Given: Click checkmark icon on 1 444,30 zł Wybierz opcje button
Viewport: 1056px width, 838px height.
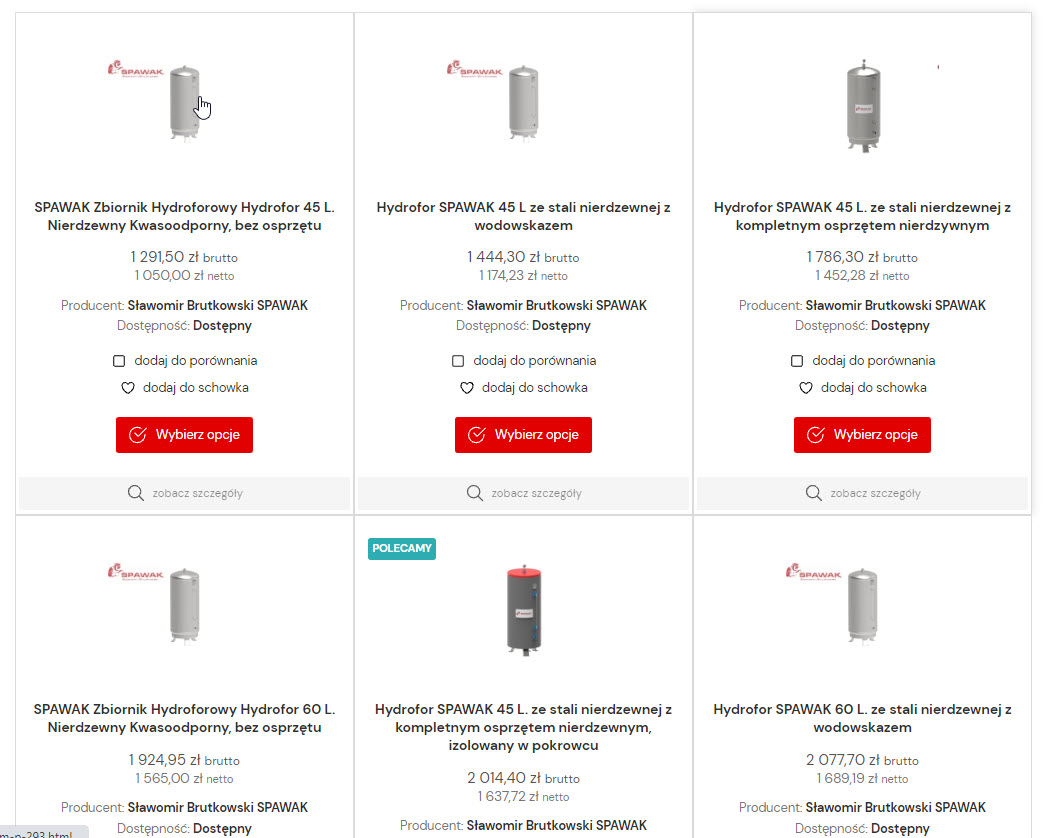Looking at the screenshot, I should click(x=477, y=435).
